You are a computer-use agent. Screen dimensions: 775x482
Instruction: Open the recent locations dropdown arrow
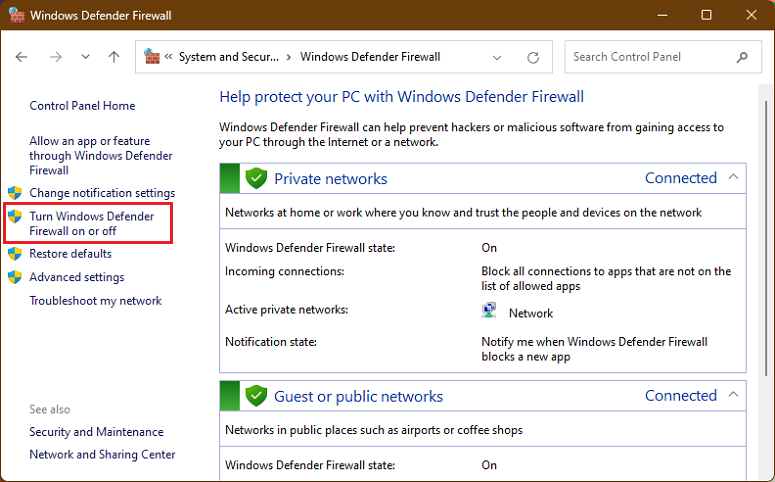point(86,57)
